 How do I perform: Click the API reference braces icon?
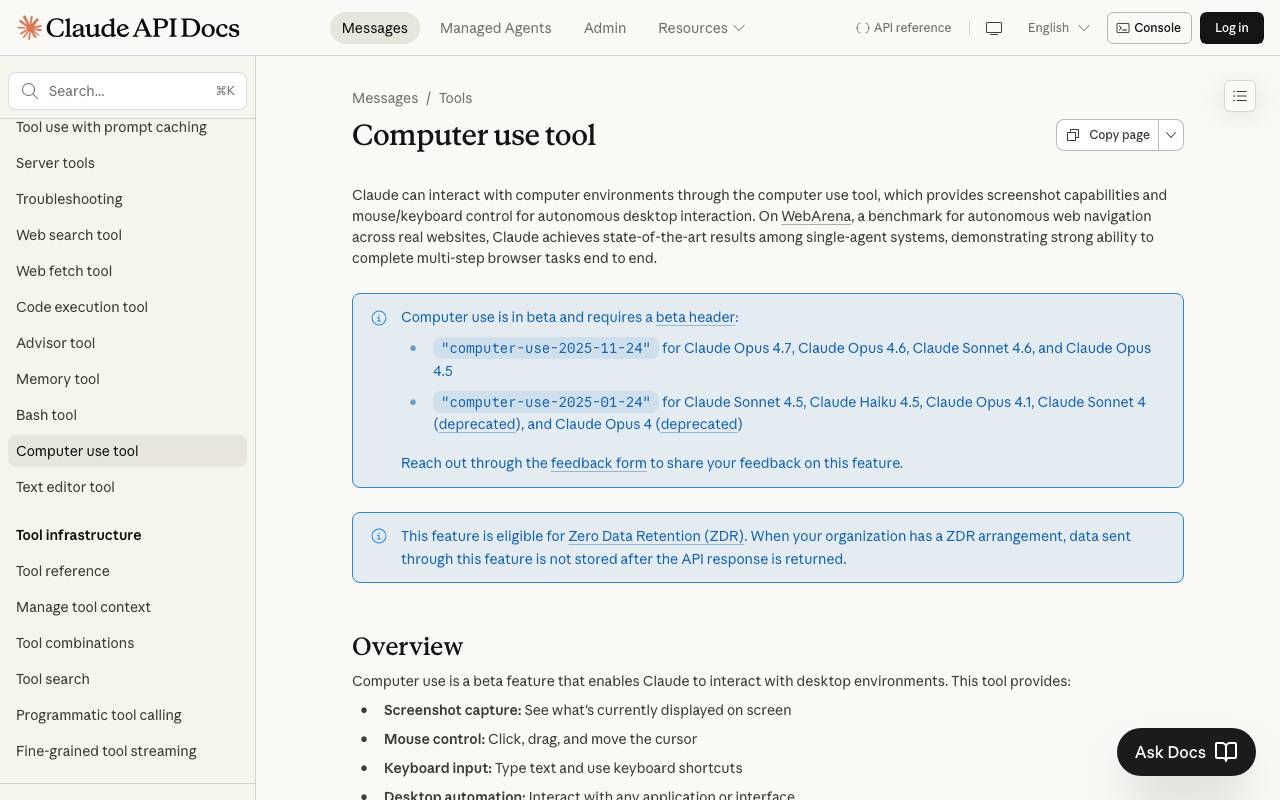tap(862, 28)
